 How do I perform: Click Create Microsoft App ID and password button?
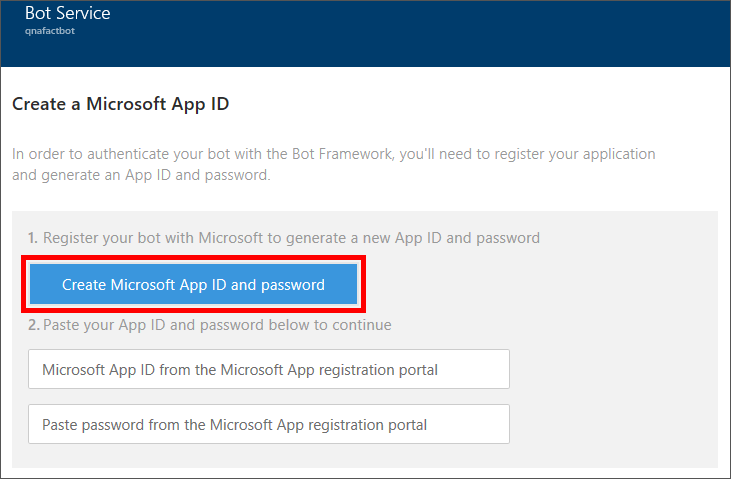pyautogui.click(x=193, y=284)
